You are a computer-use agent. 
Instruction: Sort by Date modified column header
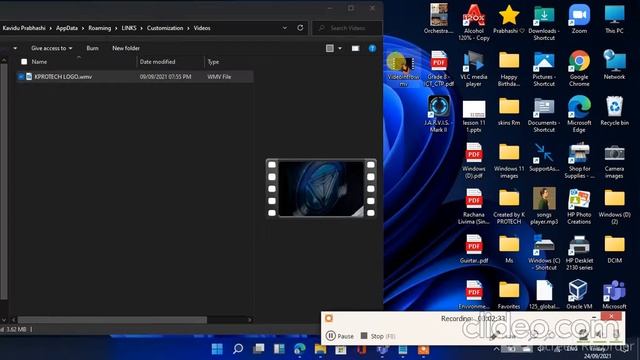pyautogui.click(x=157, y=62)
